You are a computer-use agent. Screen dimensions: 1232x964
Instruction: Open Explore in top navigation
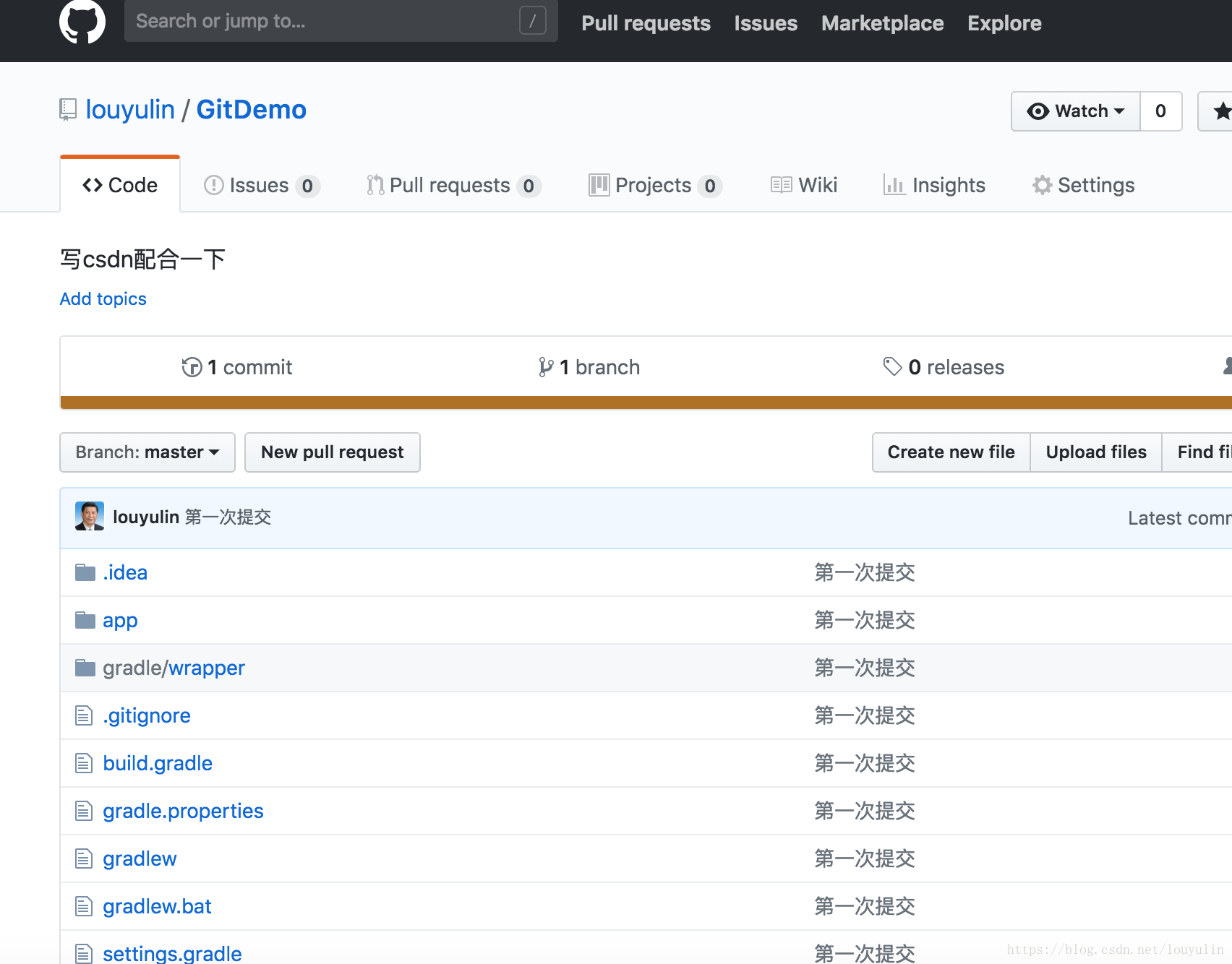(1004, 23)
